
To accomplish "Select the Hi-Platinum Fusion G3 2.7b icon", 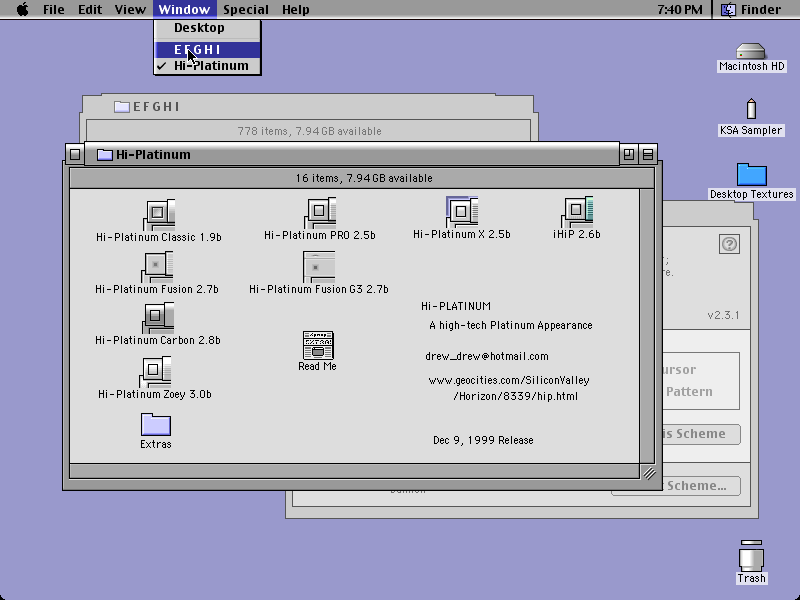I will click(x=319, y=267).
